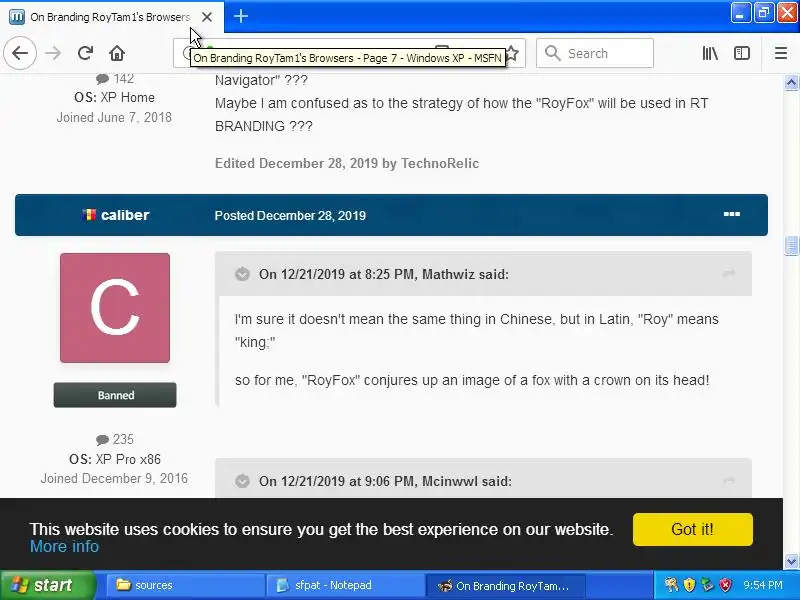Click caliber's pink C avatar

tap(115, 308)
